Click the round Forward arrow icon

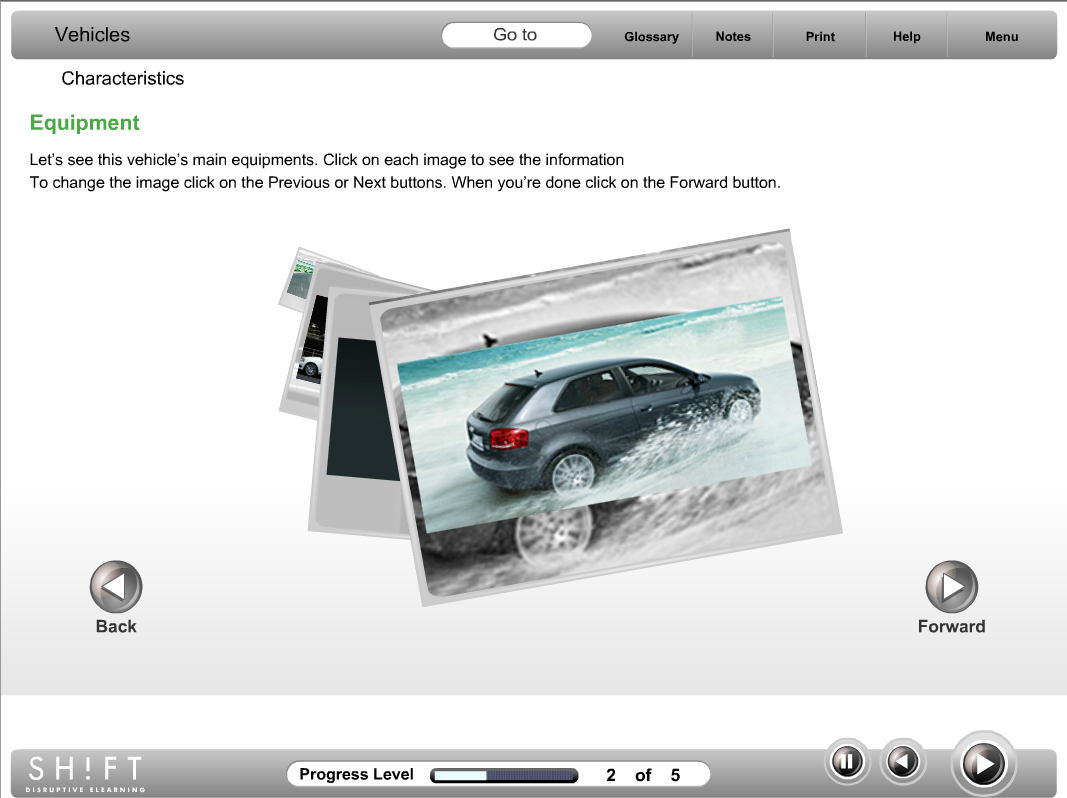[951, 586]
